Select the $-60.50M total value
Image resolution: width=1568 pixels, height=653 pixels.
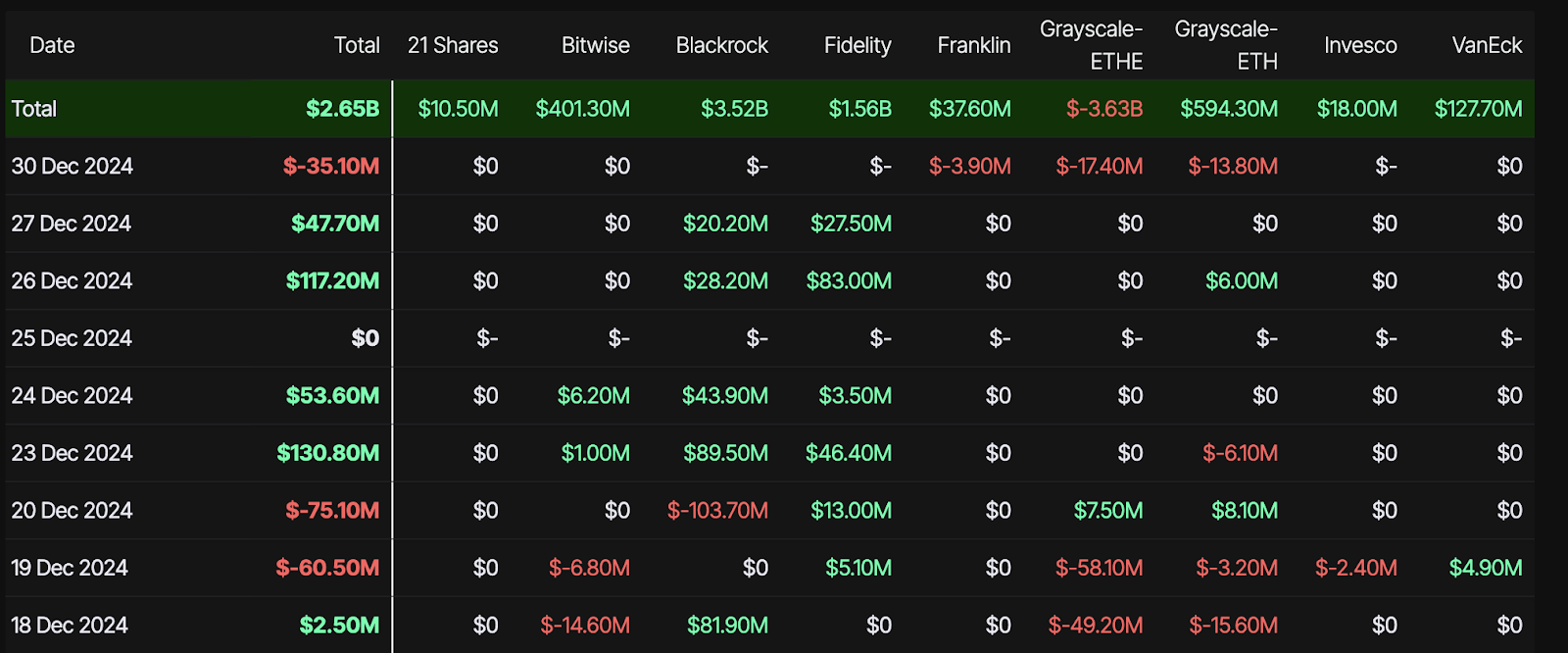[x=328, y=568]
